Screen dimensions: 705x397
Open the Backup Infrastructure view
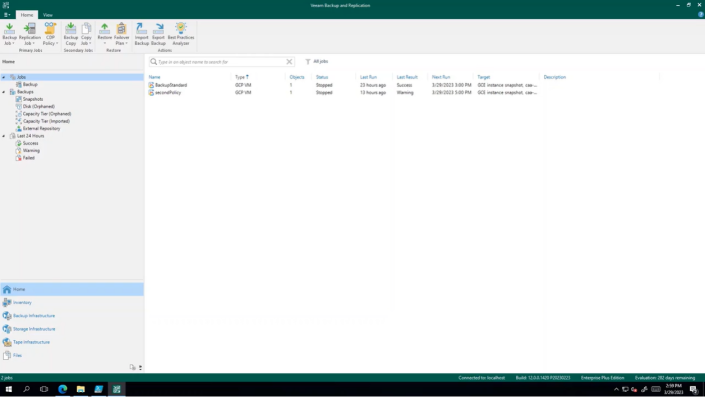point(72,316)
